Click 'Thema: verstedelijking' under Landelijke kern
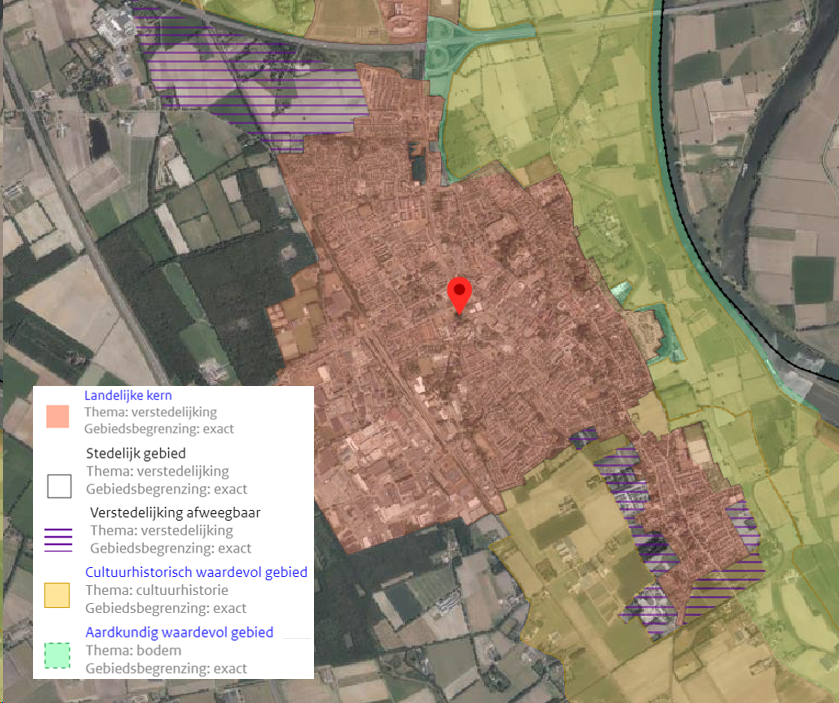839x703 pixels. pyautogui.click(x=150, y=412)
